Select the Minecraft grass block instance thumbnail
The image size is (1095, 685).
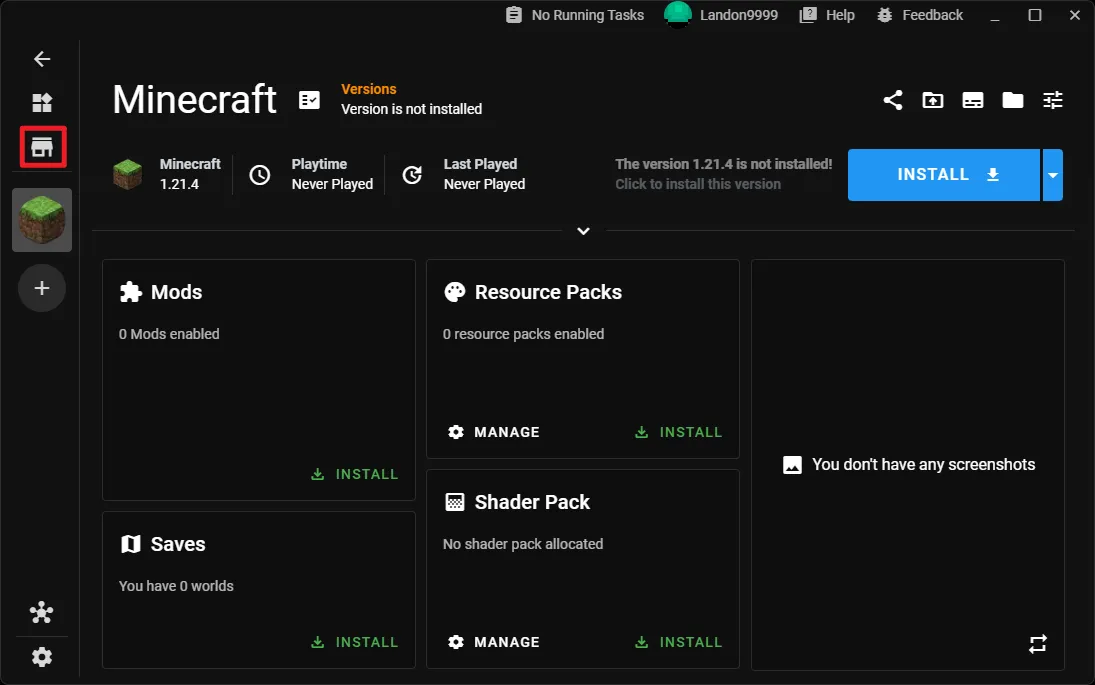[x=42, y=220]
